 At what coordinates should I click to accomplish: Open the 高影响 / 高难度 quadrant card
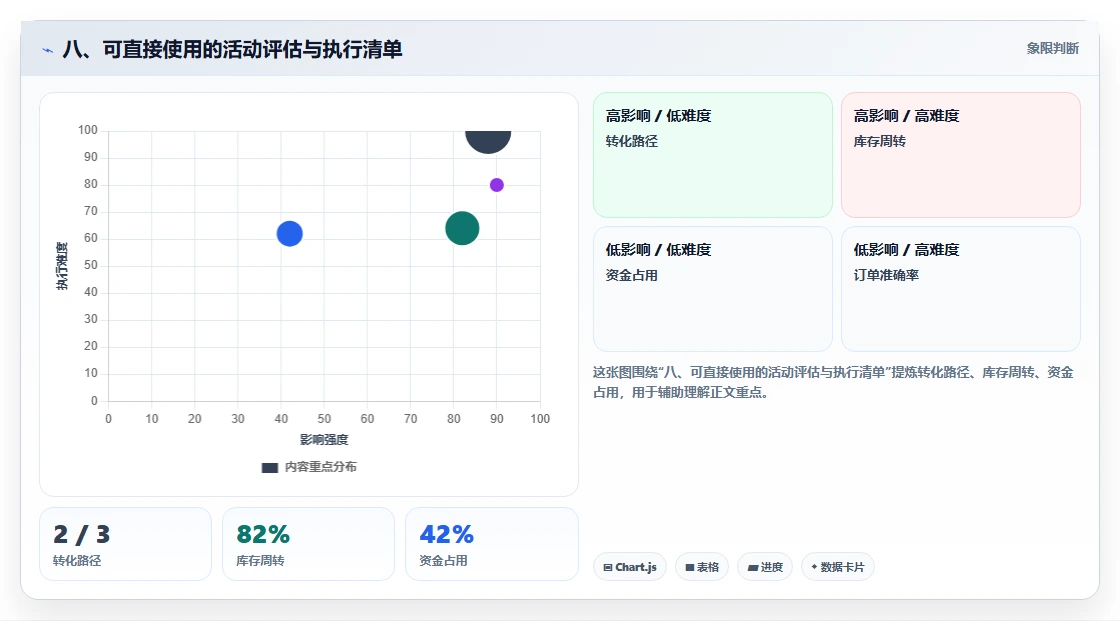(x=961, y=155)
